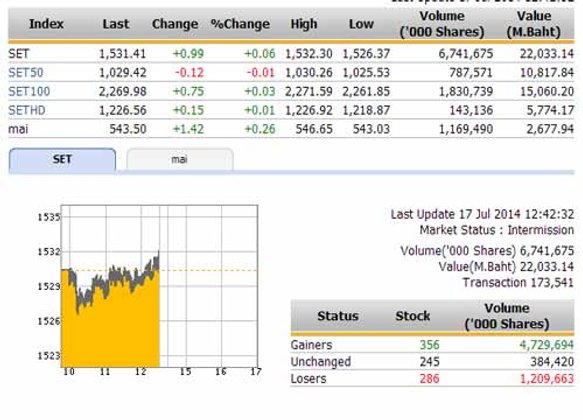The width and height of the screenshot is (583, 420).
Task: Select SET100 last value 2,269.98
Action: pos(122,91)
